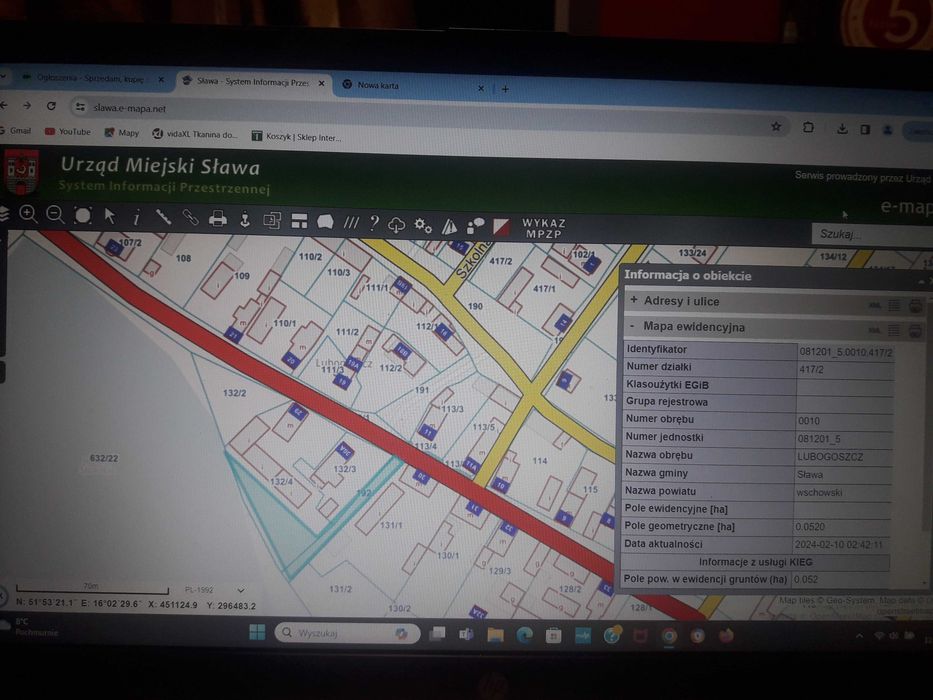Open the cloud download tool

[396, 224]
